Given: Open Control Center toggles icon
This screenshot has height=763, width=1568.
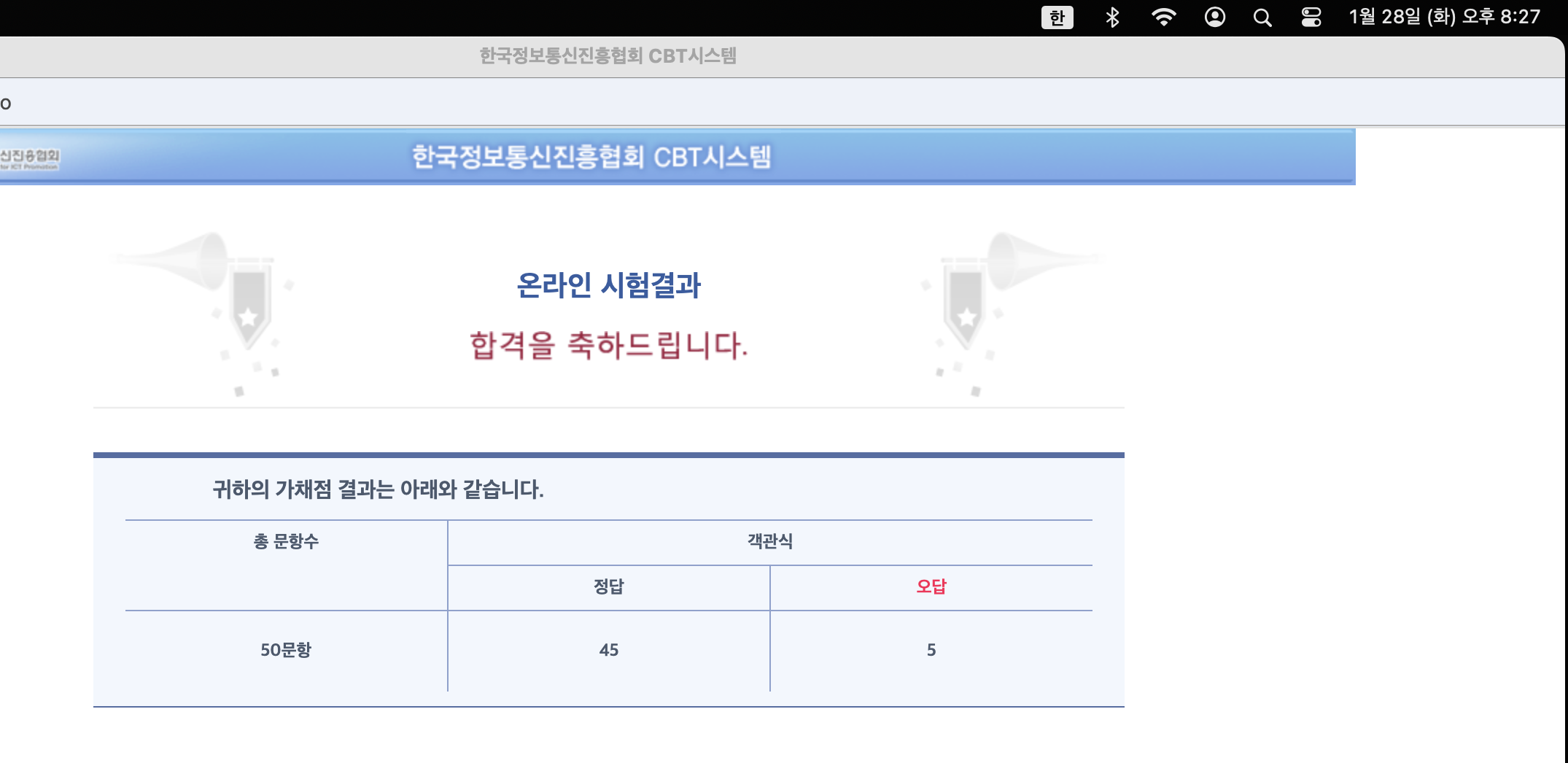Looking at the screenshot, I should [x=1311, y=17].
